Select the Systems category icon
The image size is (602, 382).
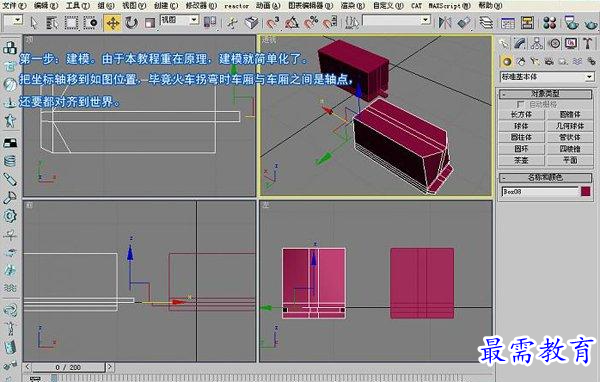pyautogui.click(x=591, y=61)
